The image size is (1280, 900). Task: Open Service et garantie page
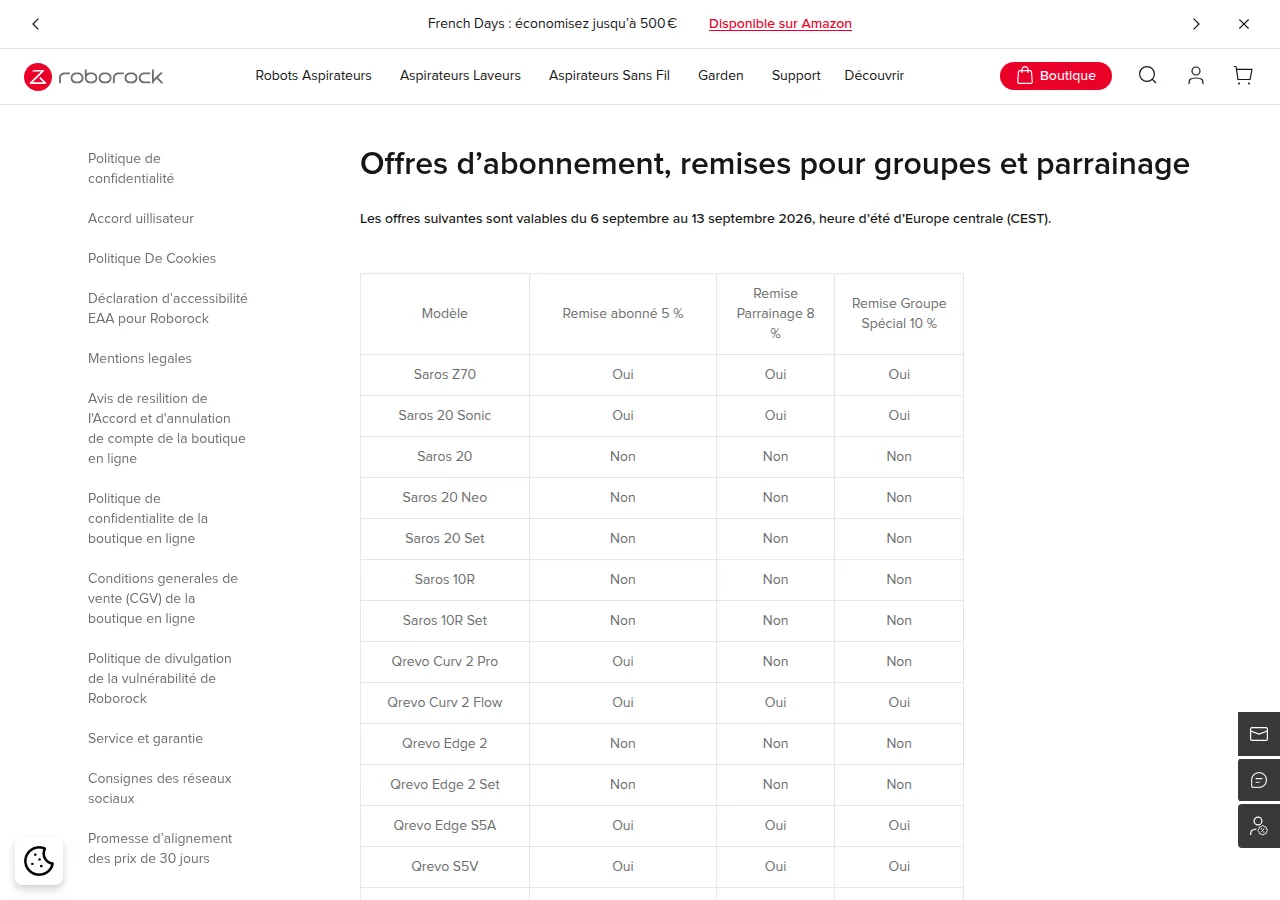click(x=145, y=738)
